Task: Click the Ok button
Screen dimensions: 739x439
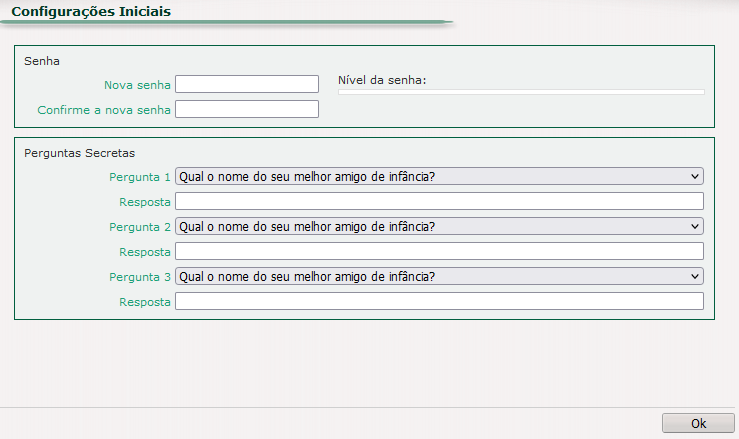Action: tap(698, 423)
